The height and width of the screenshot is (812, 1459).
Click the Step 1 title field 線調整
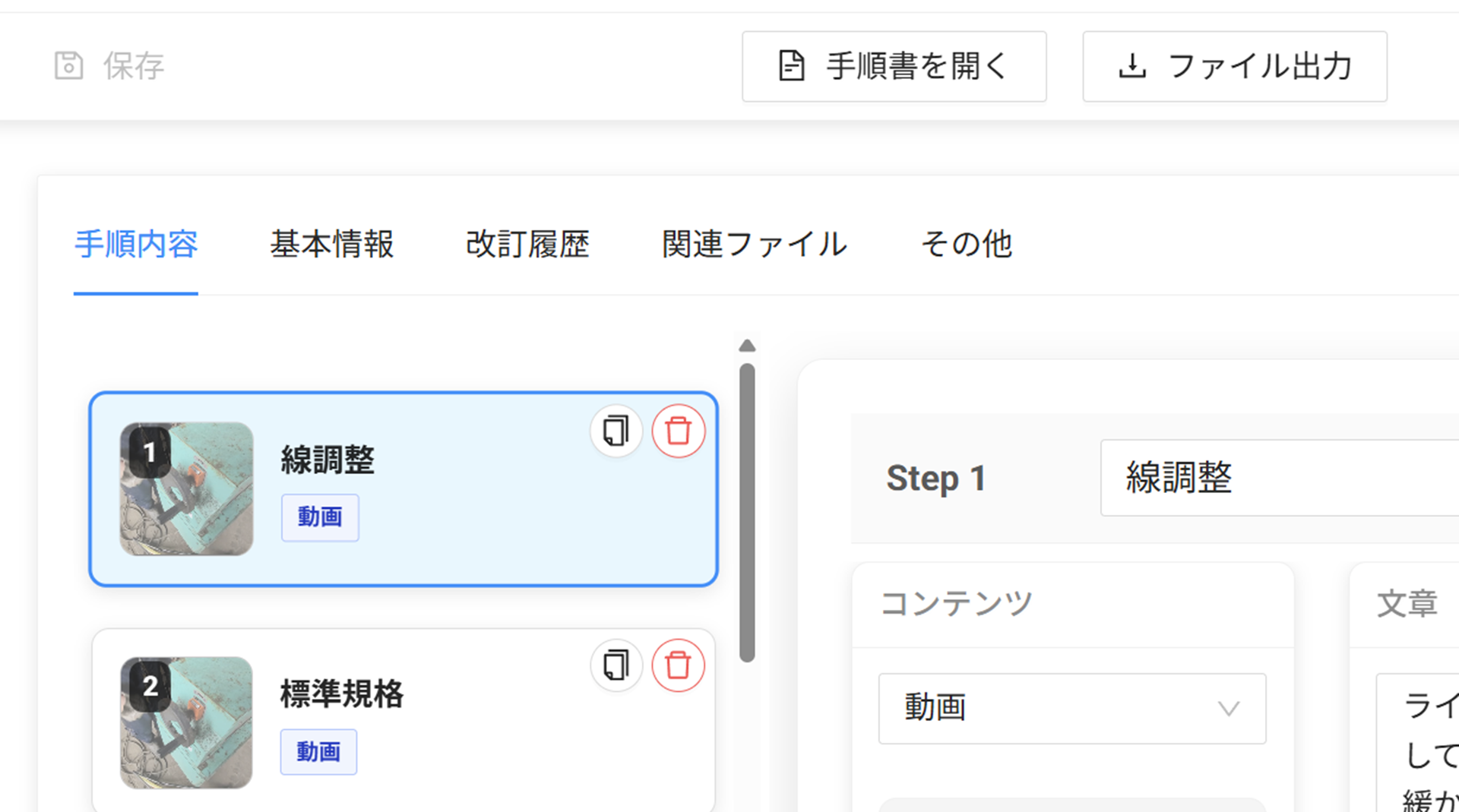point(1278,478)
